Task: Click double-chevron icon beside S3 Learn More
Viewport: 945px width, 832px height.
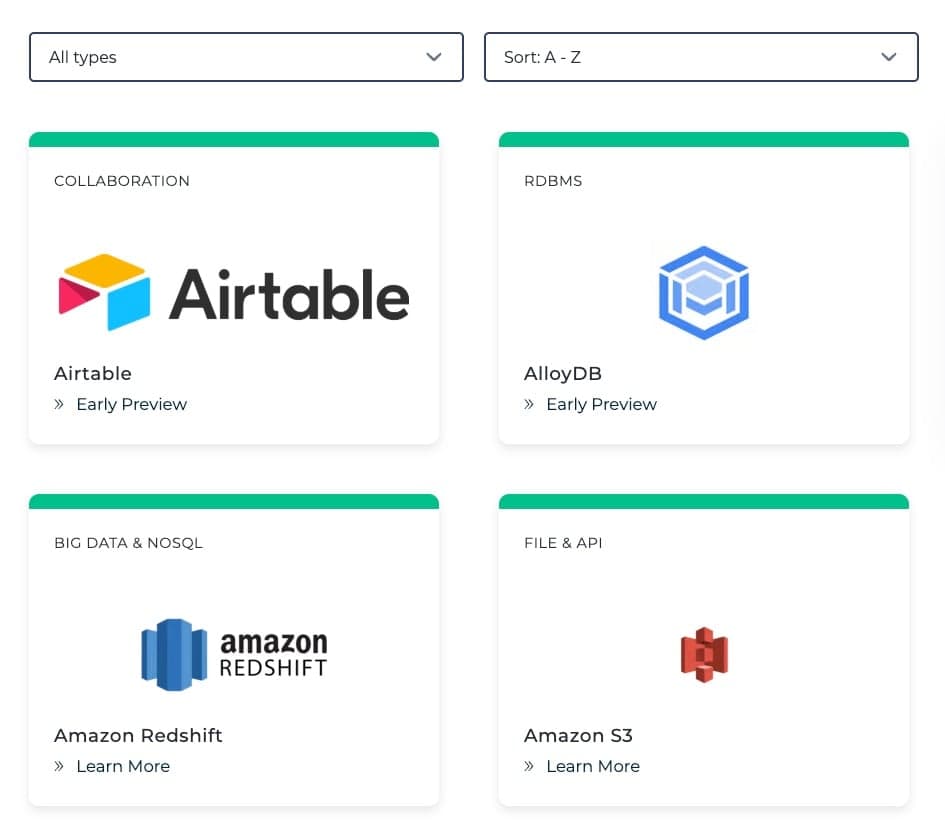Action: pos(529,766)
